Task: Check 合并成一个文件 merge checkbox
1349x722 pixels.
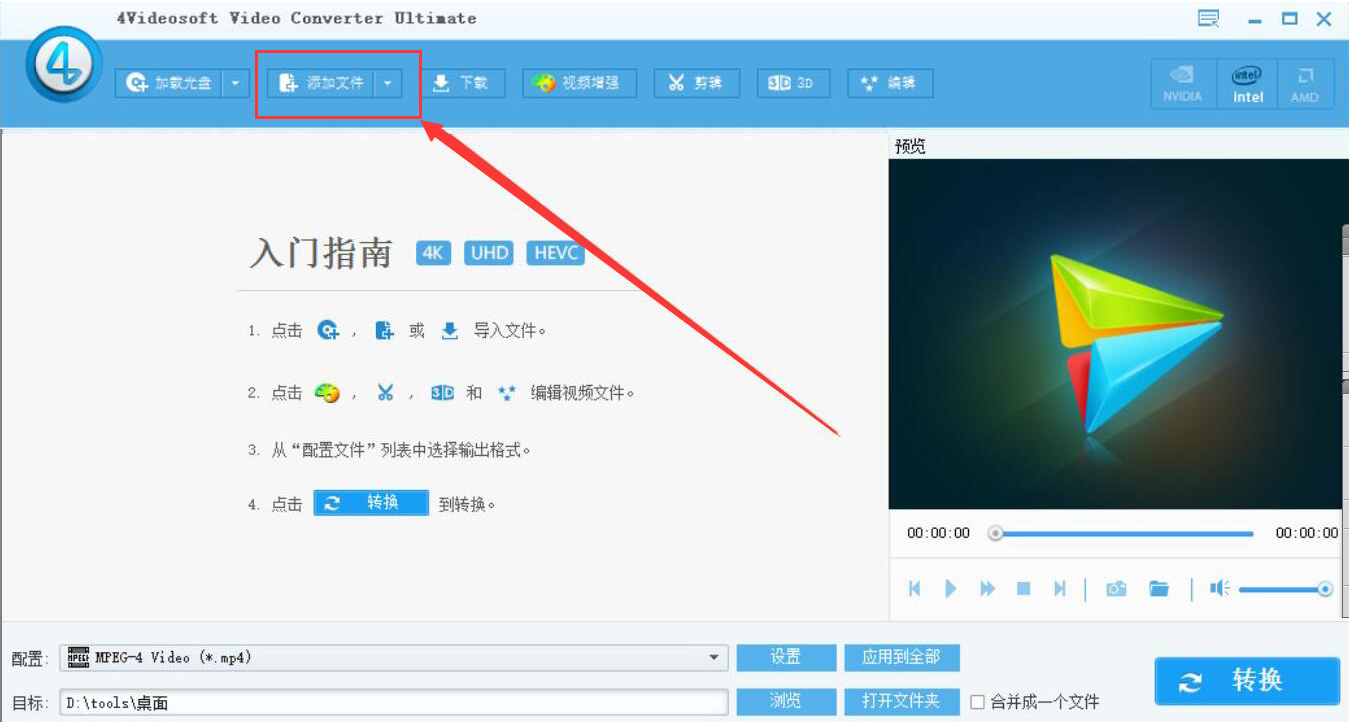Action: pos(978,702)
